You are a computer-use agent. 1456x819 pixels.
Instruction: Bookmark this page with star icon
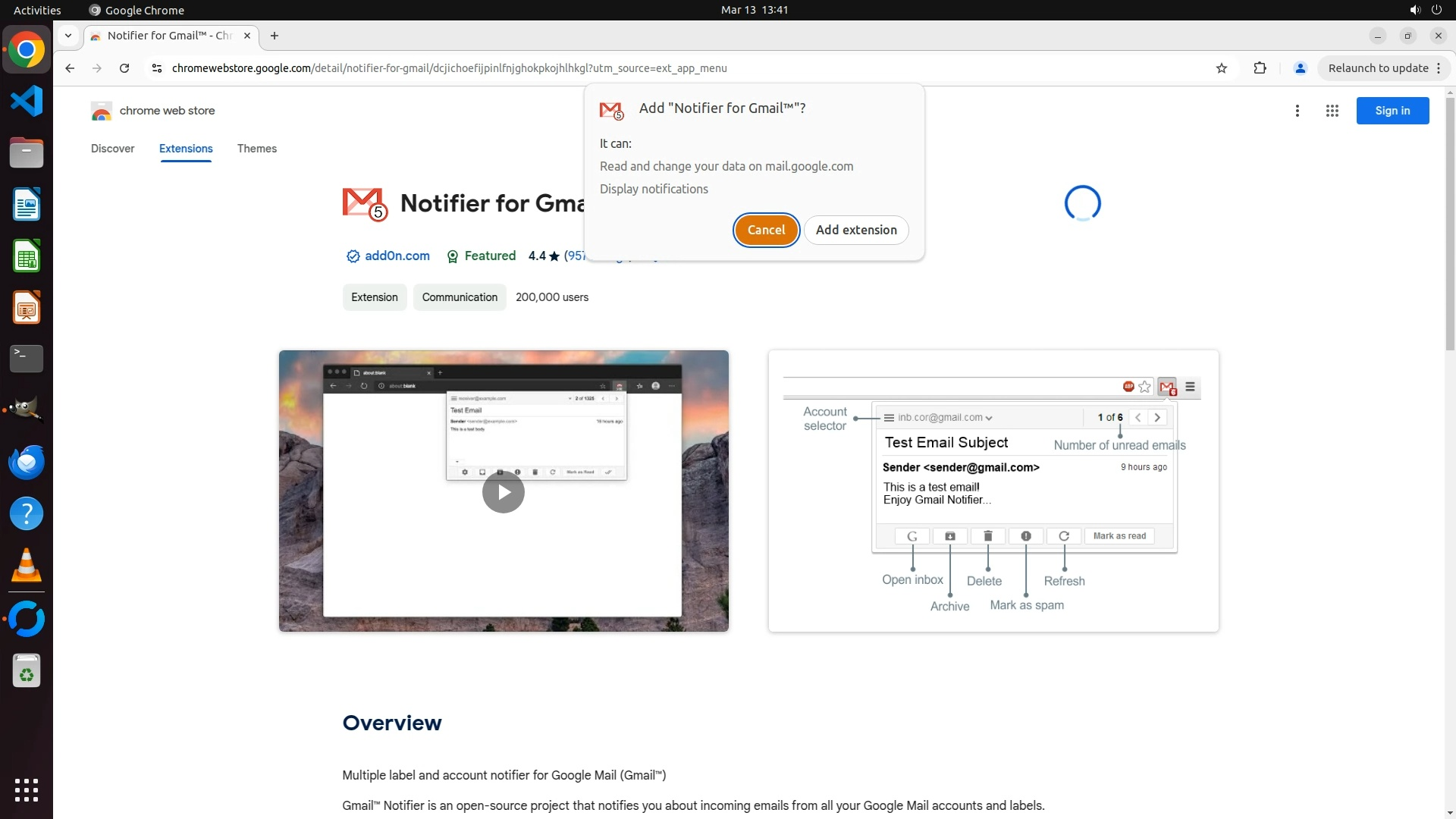(x=1222, y=68)
